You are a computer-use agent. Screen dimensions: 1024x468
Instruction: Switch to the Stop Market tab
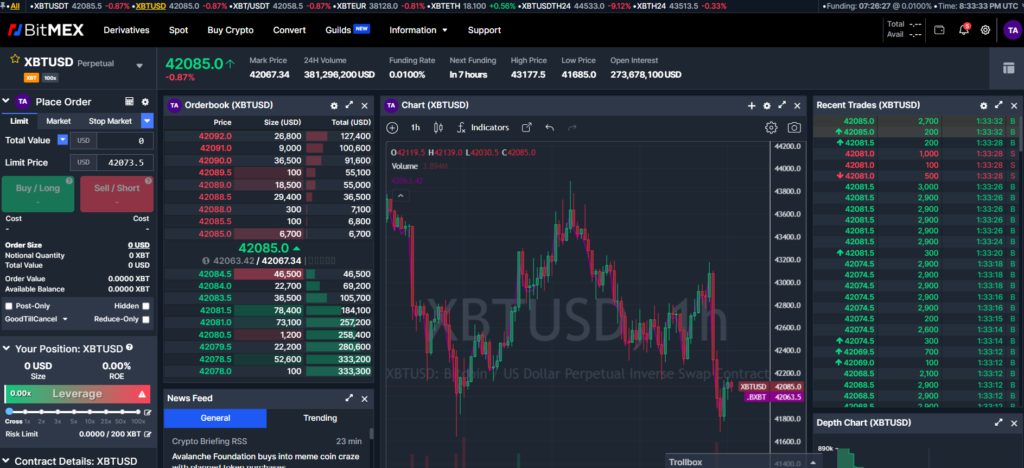tap(110, 121)
